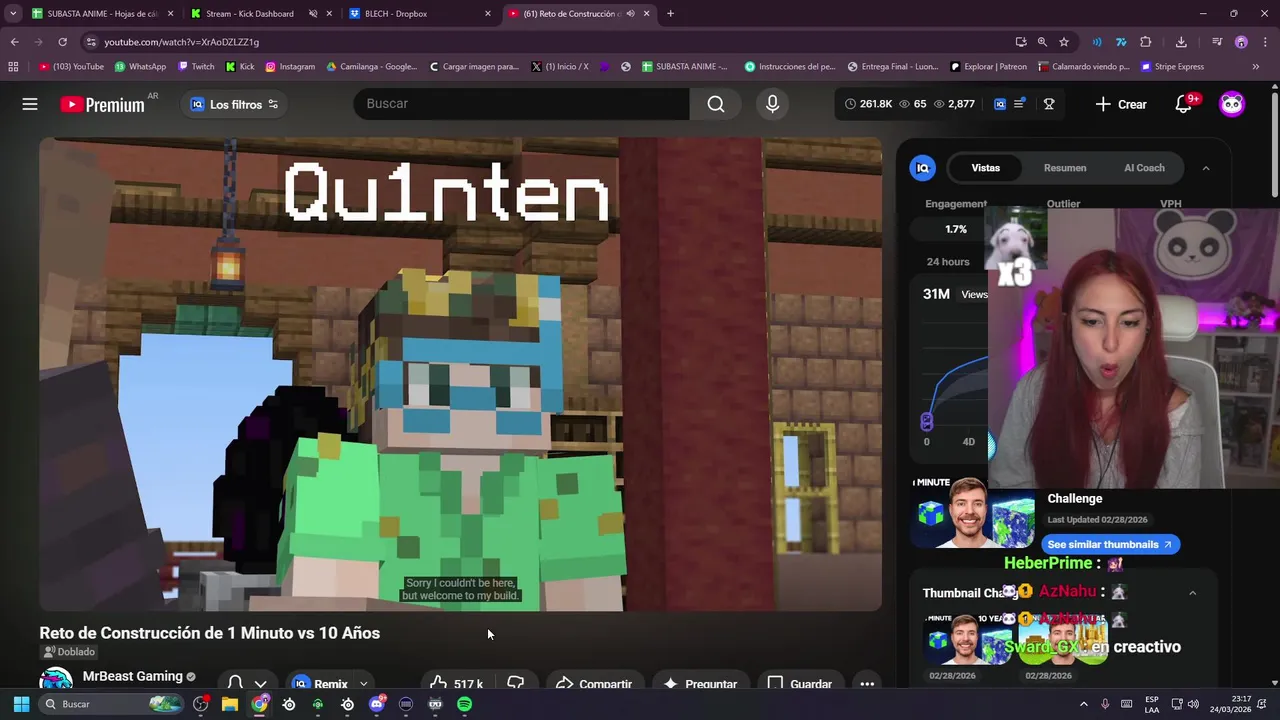
Task: Open the Twitch bookmark
Action: [x=196, y=67]
